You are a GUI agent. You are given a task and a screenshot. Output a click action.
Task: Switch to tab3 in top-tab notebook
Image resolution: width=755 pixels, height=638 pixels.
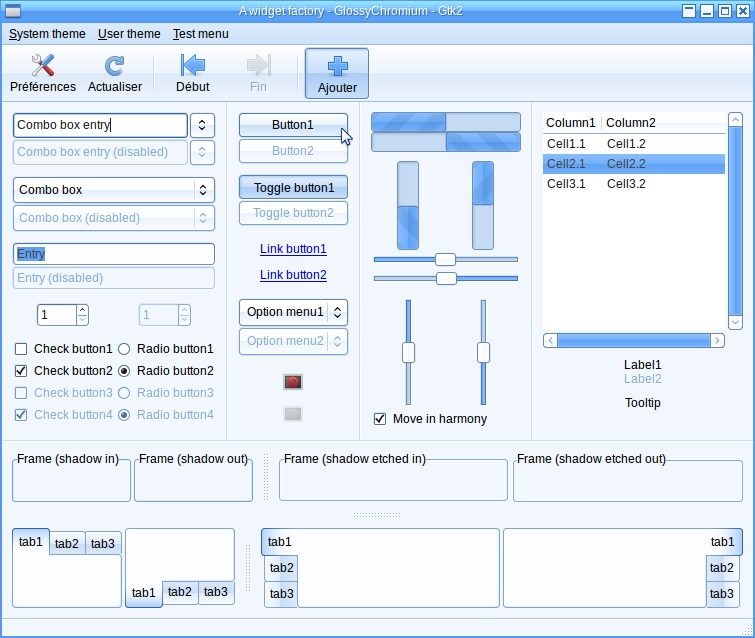pos(103,544)
